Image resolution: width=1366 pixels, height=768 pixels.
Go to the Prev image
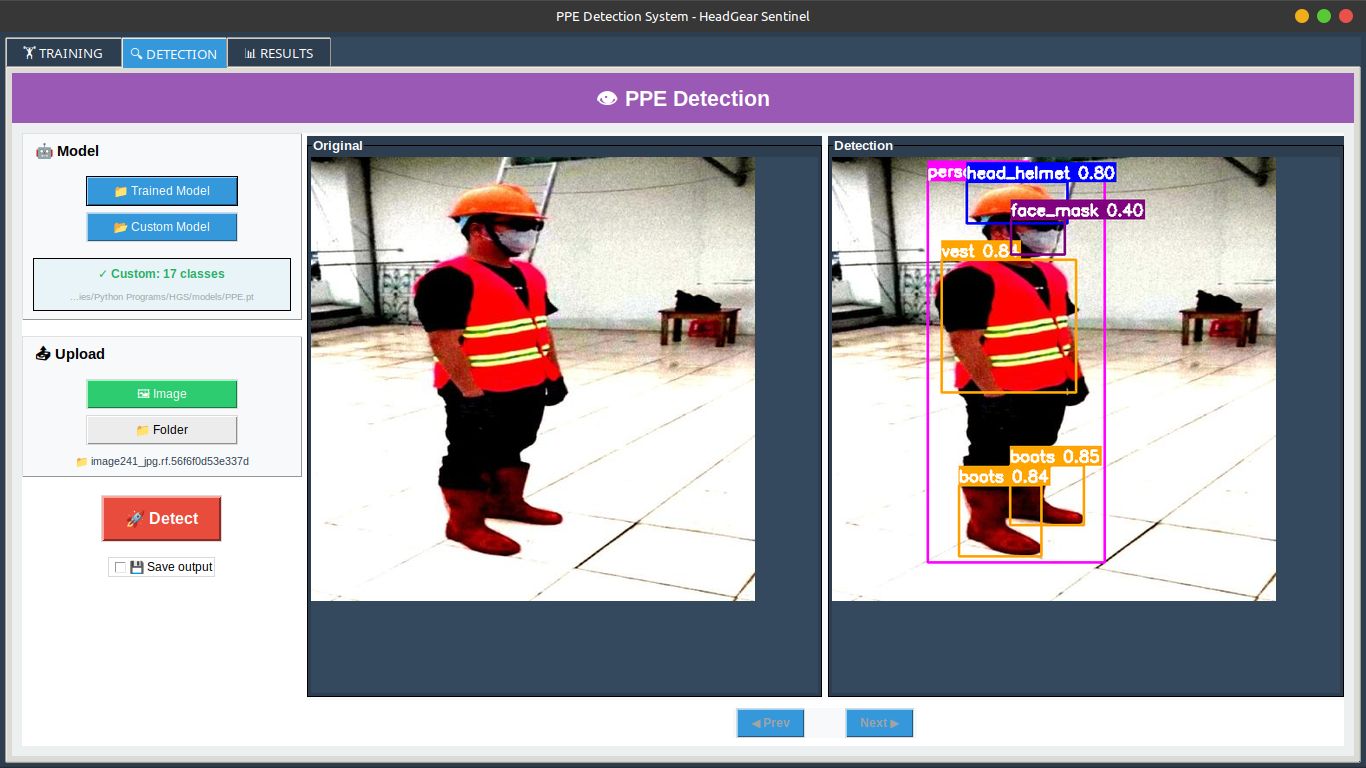tap(770, 723)
